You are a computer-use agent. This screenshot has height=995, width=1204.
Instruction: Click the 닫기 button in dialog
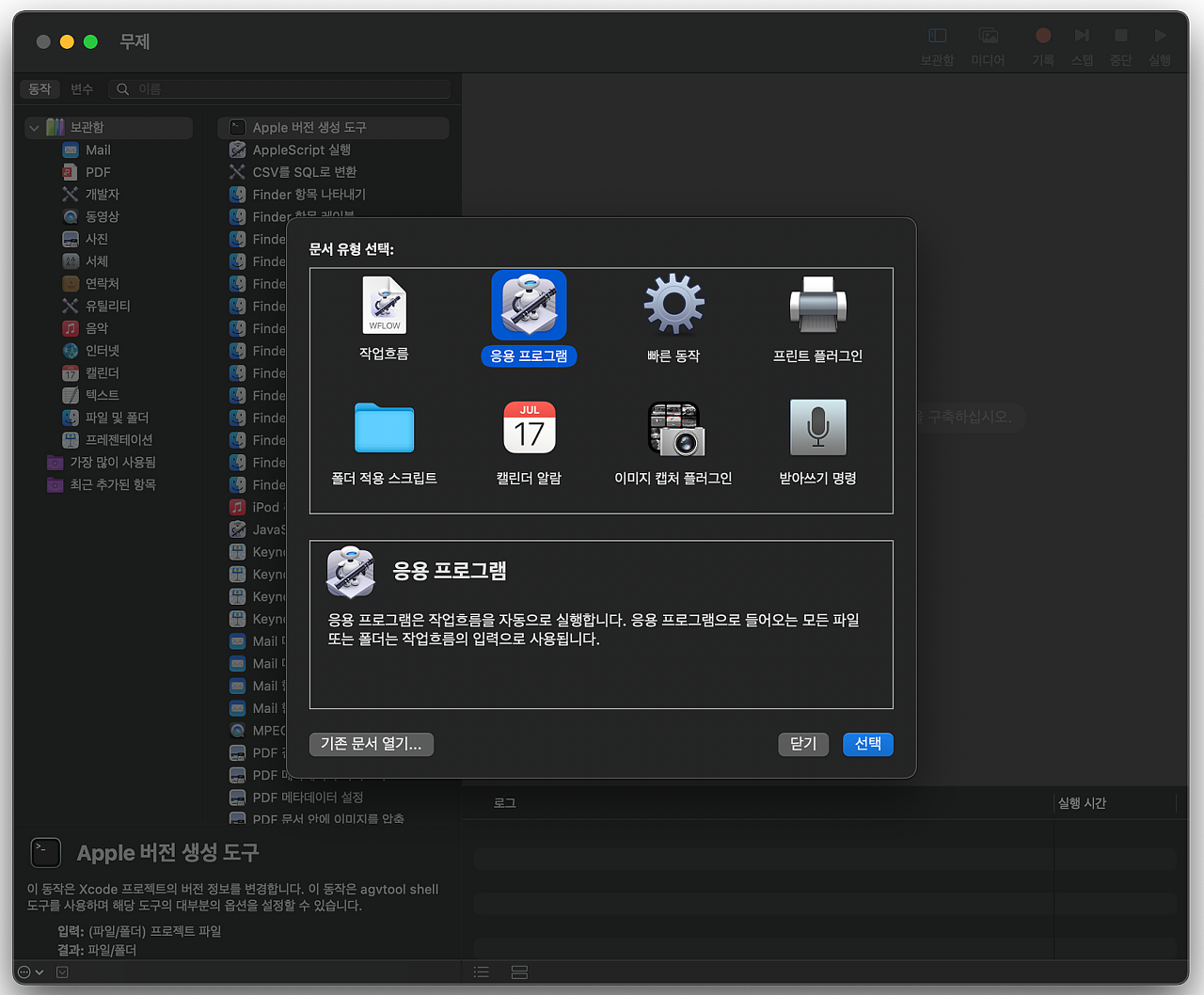pos(803,744)
